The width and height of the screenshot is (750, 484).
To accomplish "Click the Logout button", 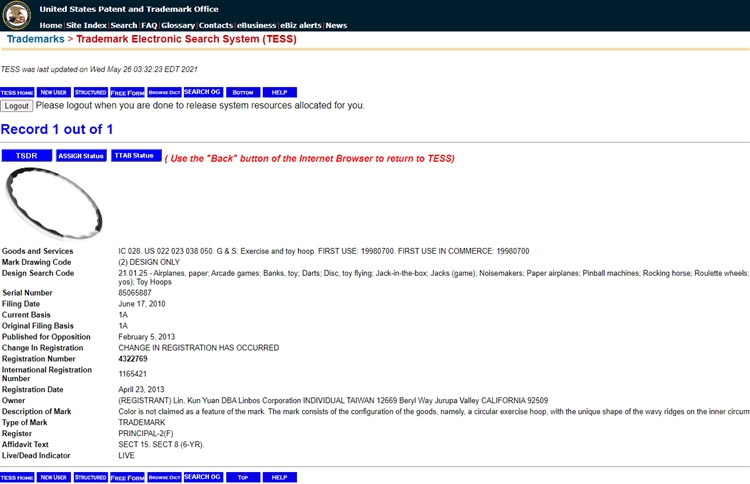I will click(x=17, y=106).
